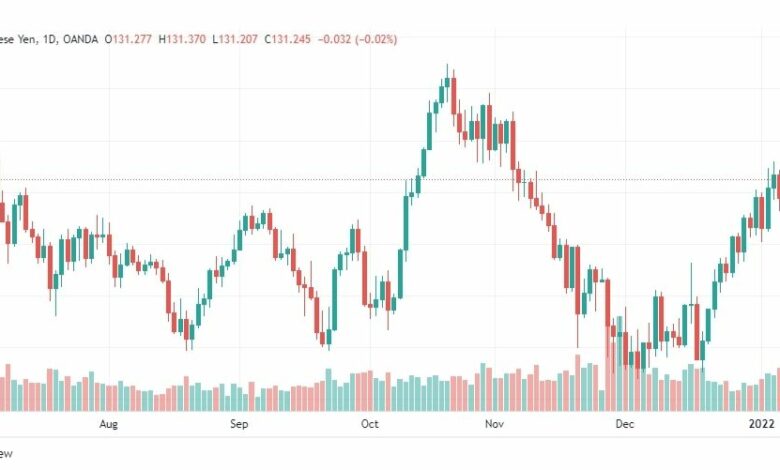
Task: Select the dotted horizontal current price line
Action: (390, 180)
